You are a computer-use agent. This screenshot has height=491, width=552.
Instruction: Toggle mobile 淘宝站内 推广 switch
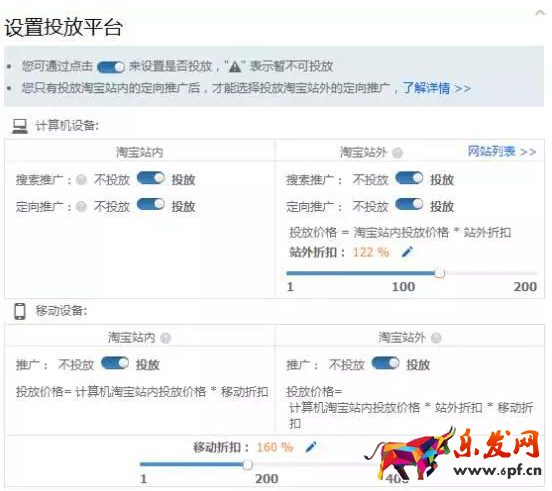pyautogui.click(x=115, y=363)
